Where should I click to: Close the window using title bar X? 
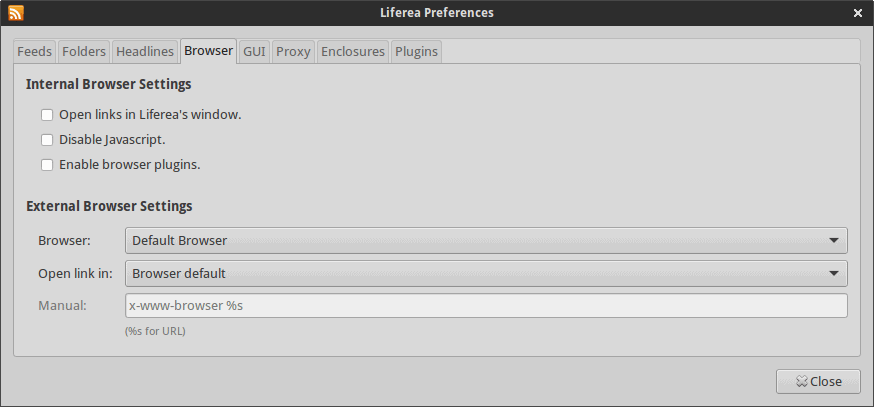(x=858, y=13)
